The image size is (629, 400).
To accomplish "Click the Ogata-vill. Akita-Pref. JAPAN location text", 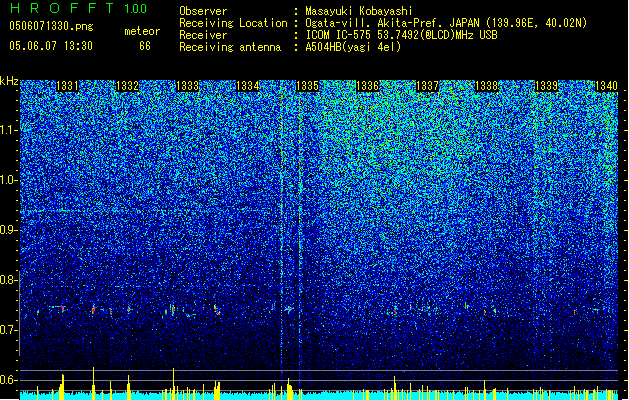I will coord(446,23).
